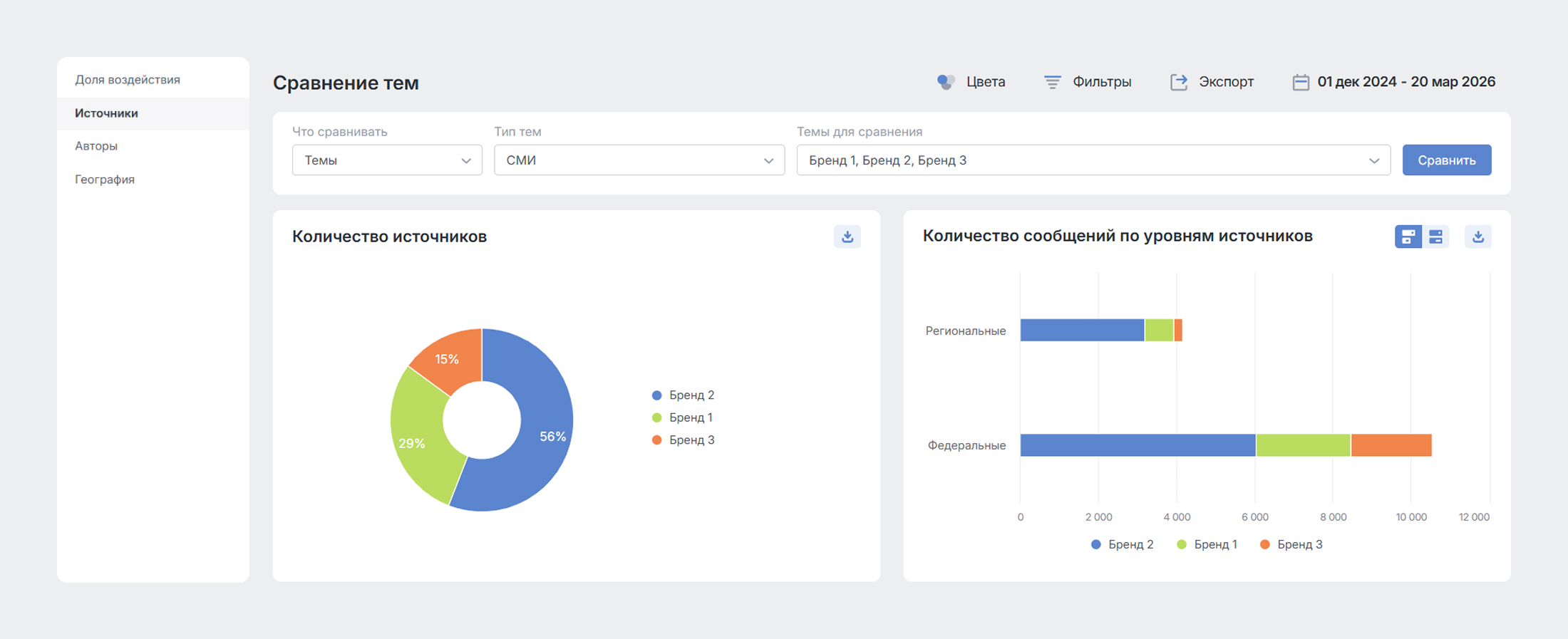Go to Доля воздействия section

[128, 80]
